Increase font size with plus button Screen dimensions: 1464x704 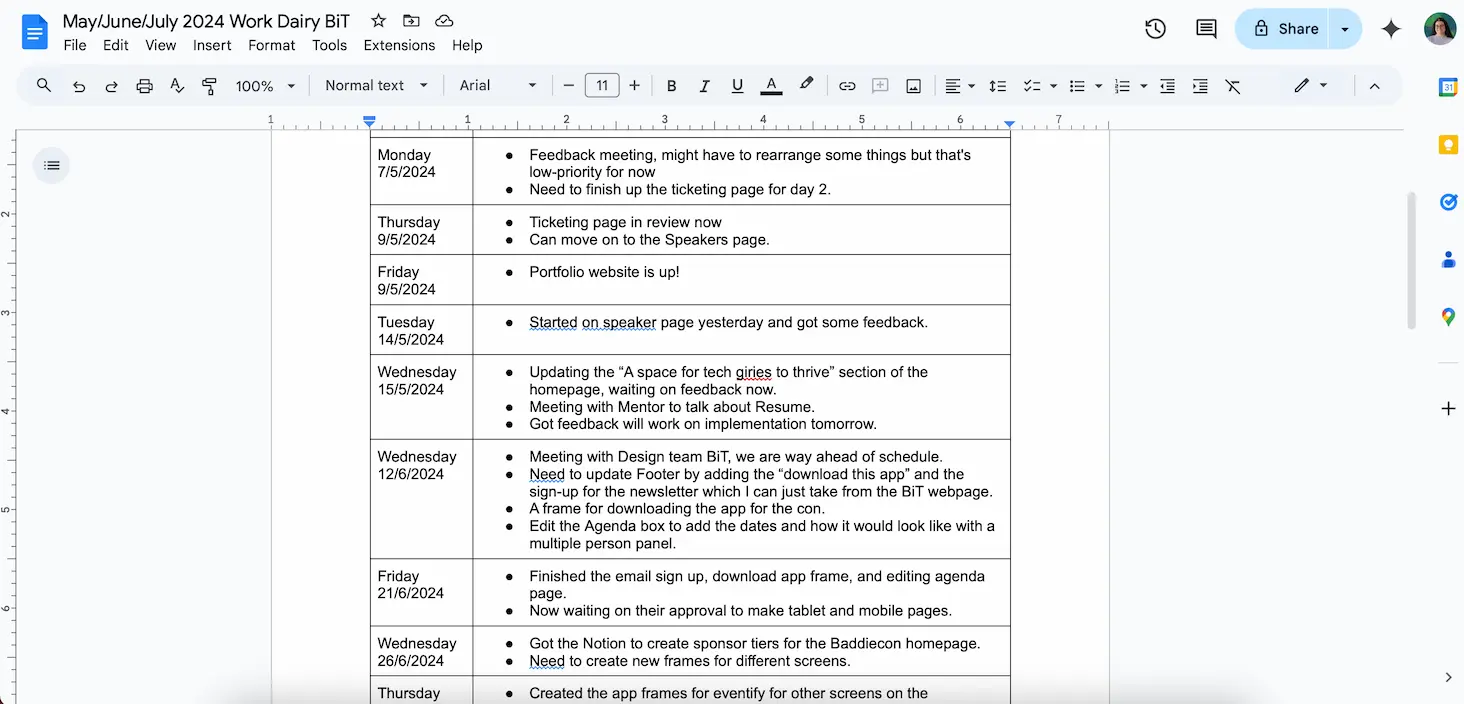click(634, 86)
